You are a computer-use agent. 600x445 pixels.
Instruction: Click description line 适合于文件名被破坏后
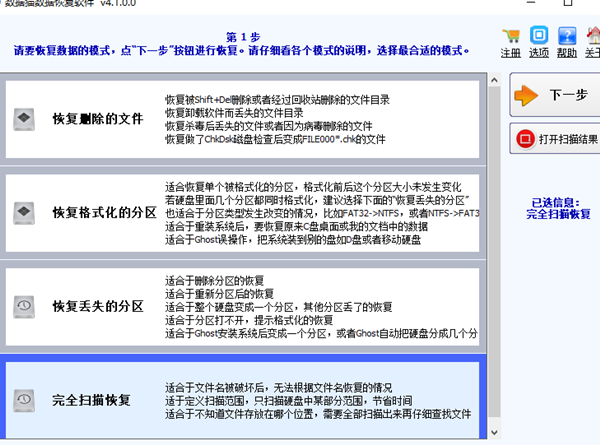279,388
